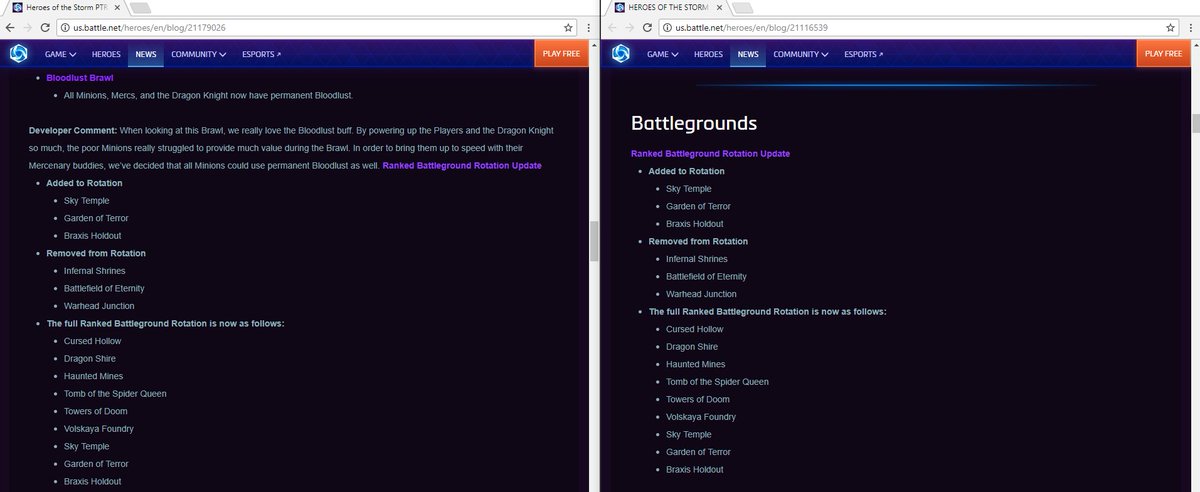Click 'Dragon Shire' in the right window
The image size is (1200, 492).
tap(692, 347)
